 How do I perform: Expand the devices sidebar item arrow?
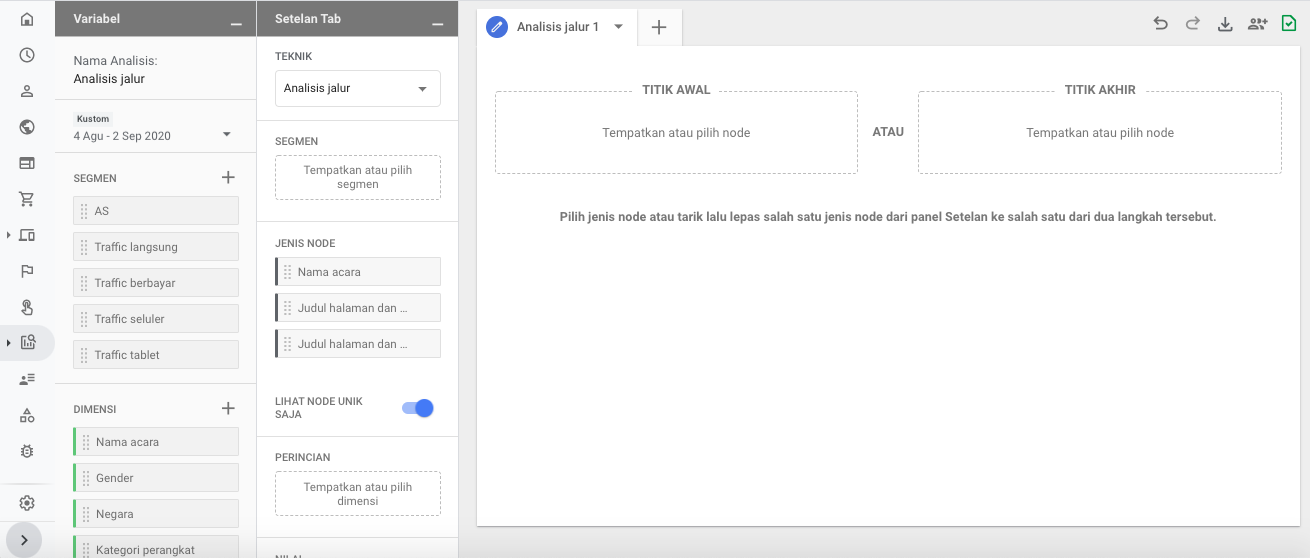(8, 235)
